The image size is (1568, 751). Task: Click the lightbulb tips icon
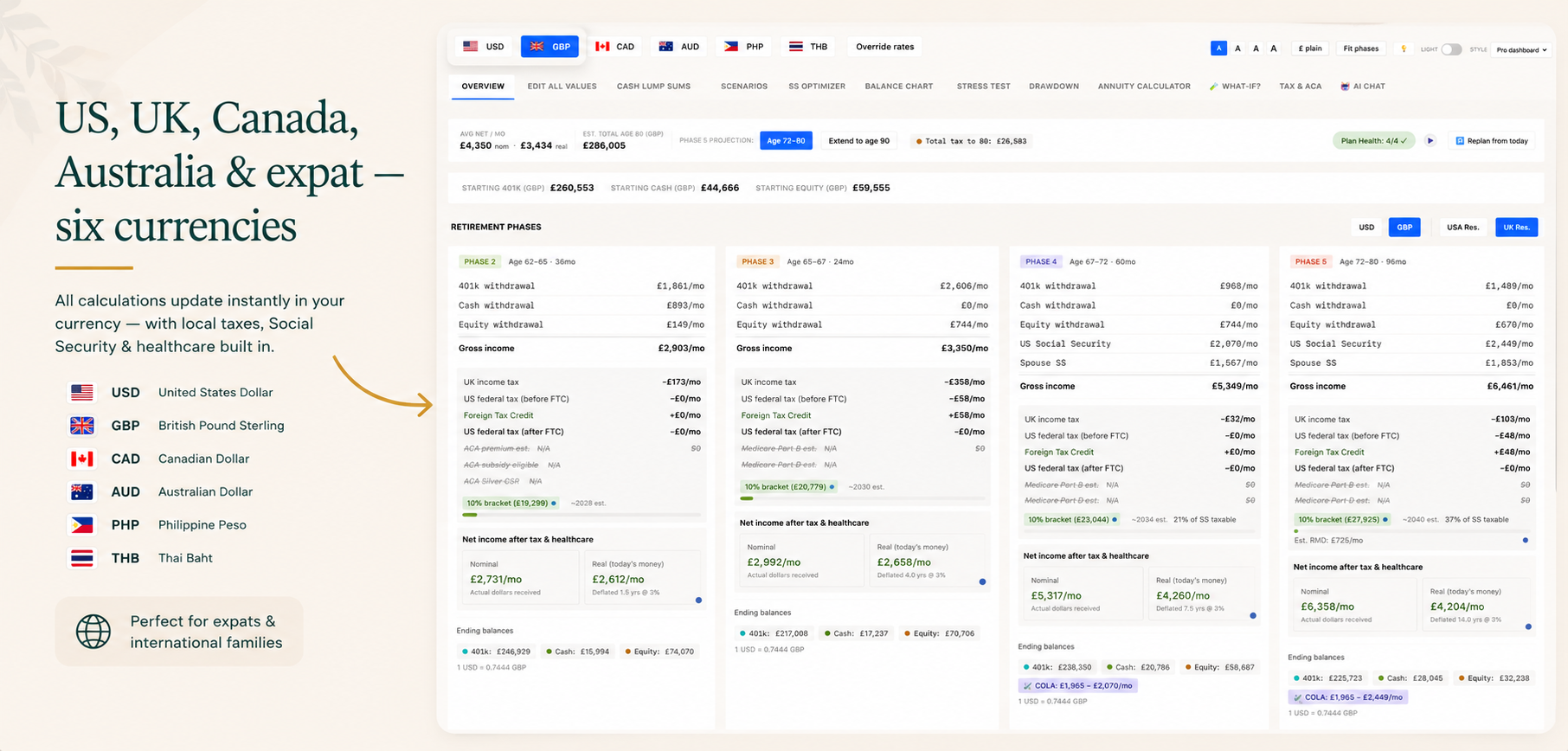pos(1404,49)
